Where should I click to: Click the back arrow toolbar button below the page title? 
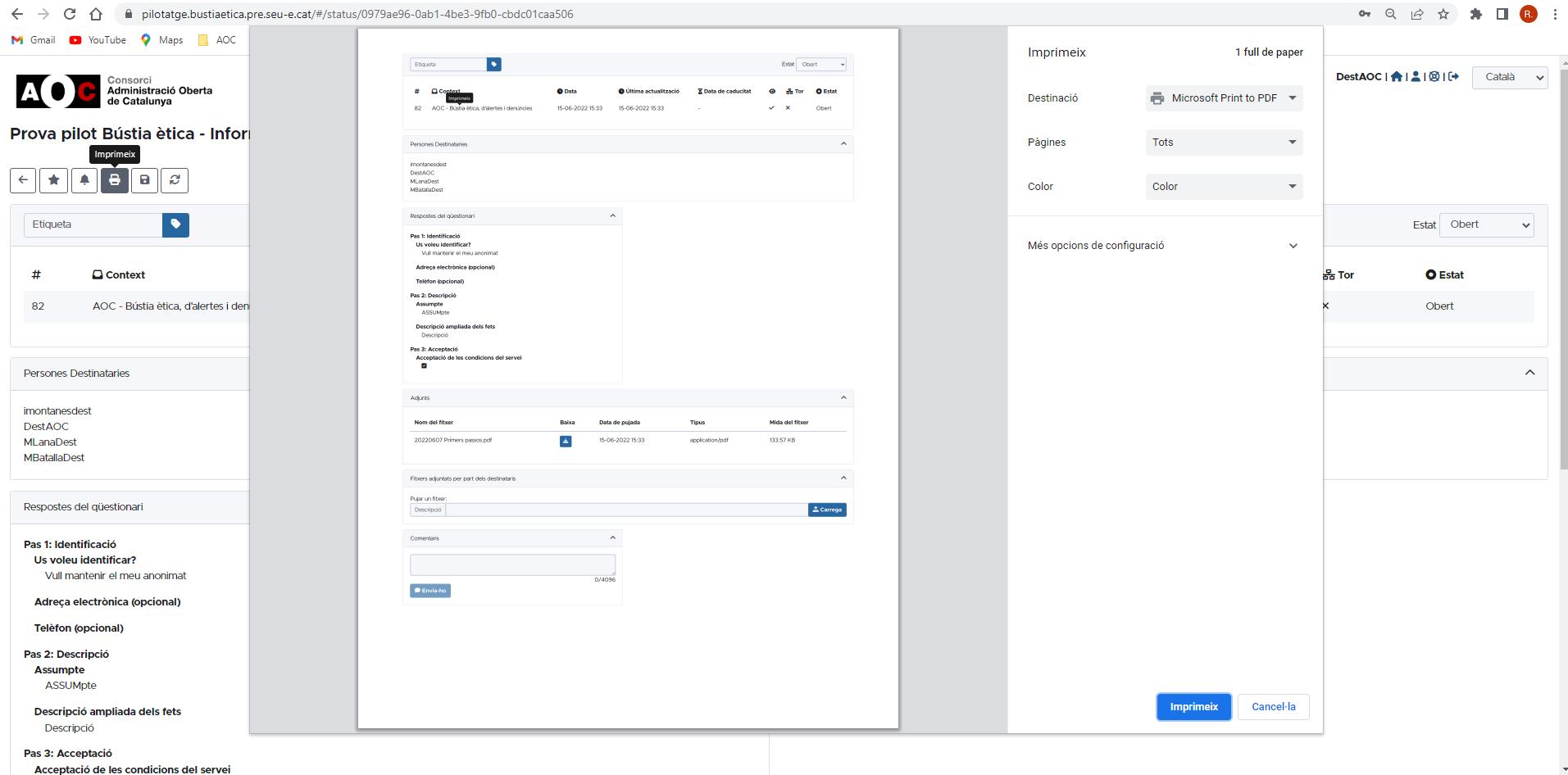coord(23,180)
